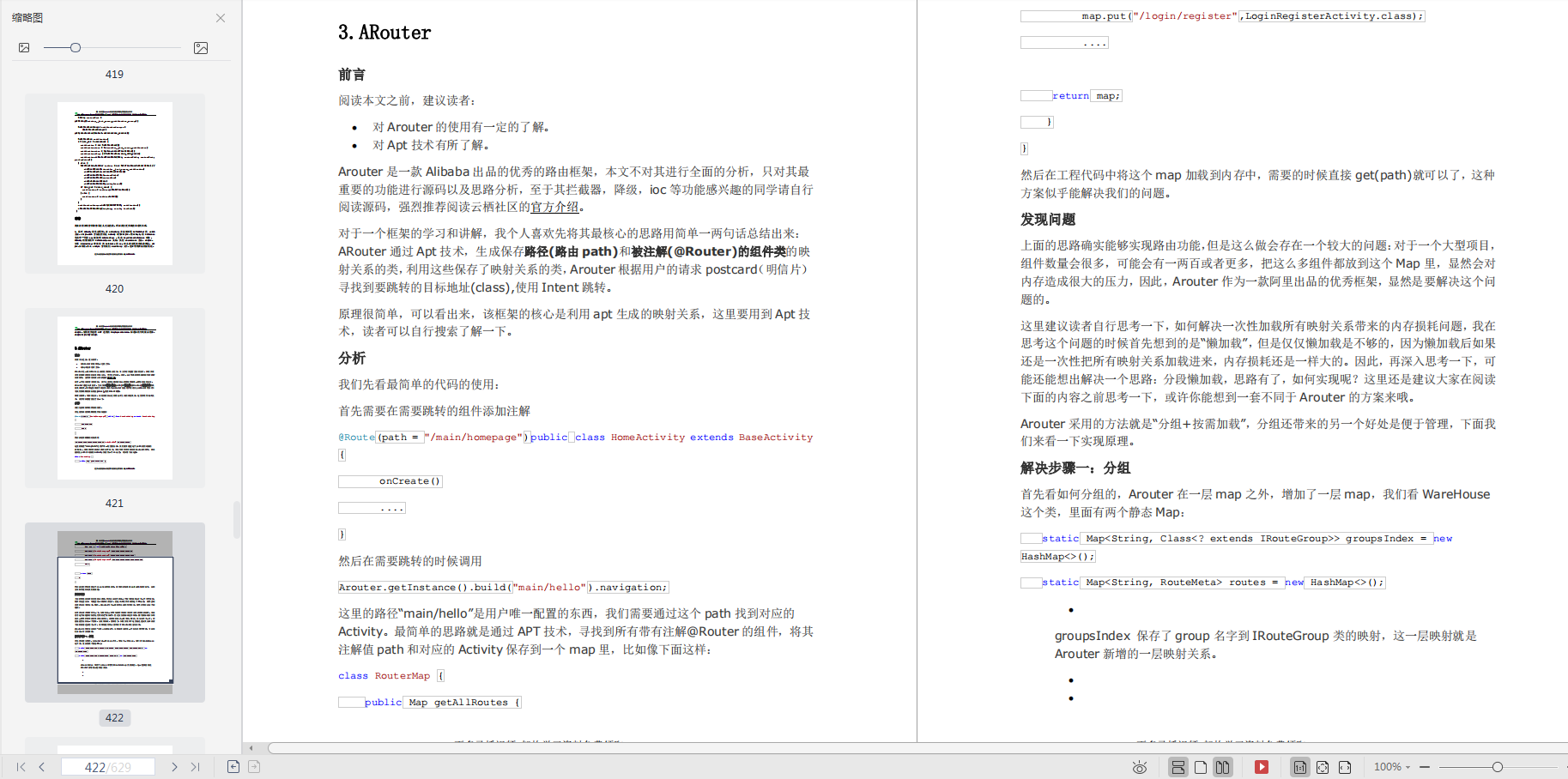
Task: Click the thumbnail label 420
Action: point(114,289)
